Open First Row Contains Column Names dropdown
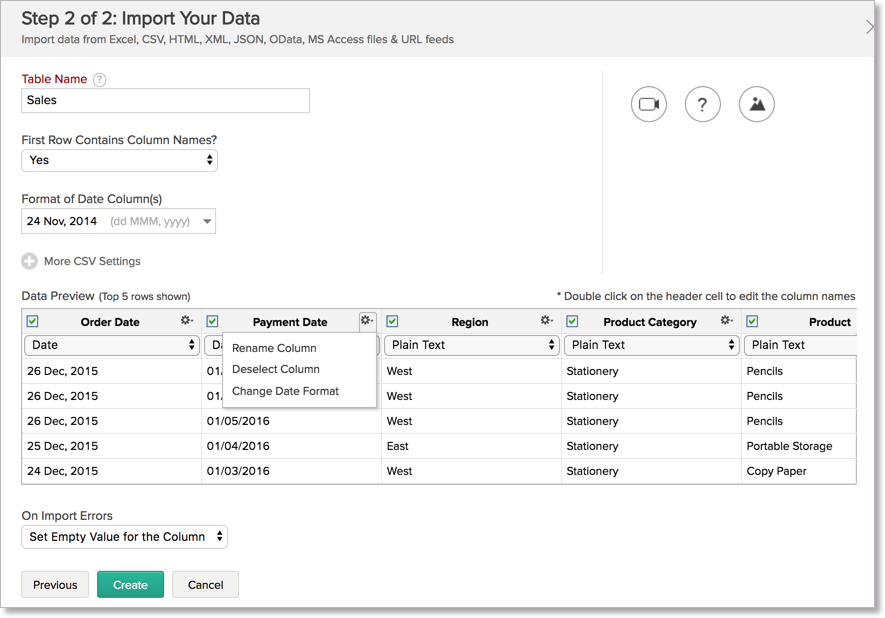The width and height of the screenshot is (885, 618). tap(119, 160)
